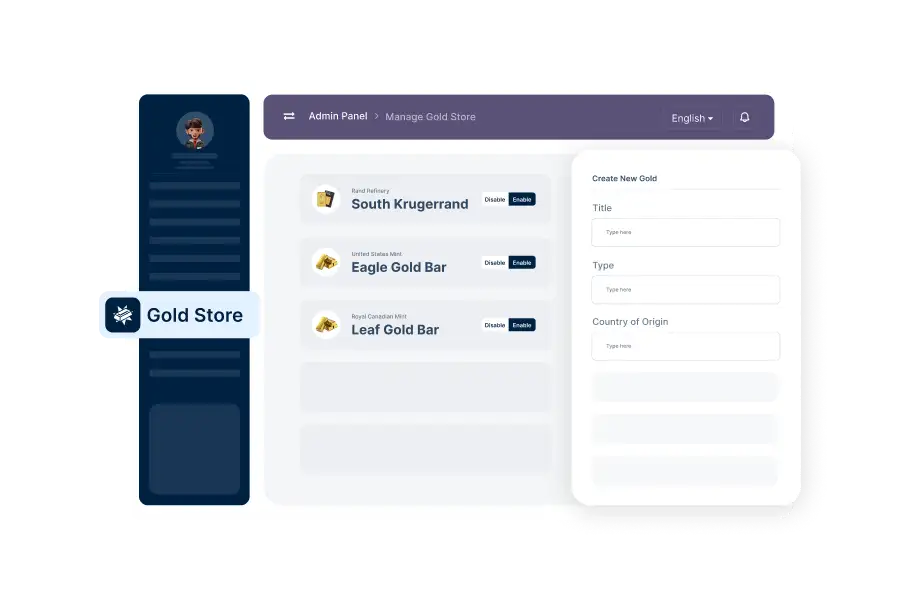
Task: Disable the Eagle Gold Bar item
Action: click(495, 262)
